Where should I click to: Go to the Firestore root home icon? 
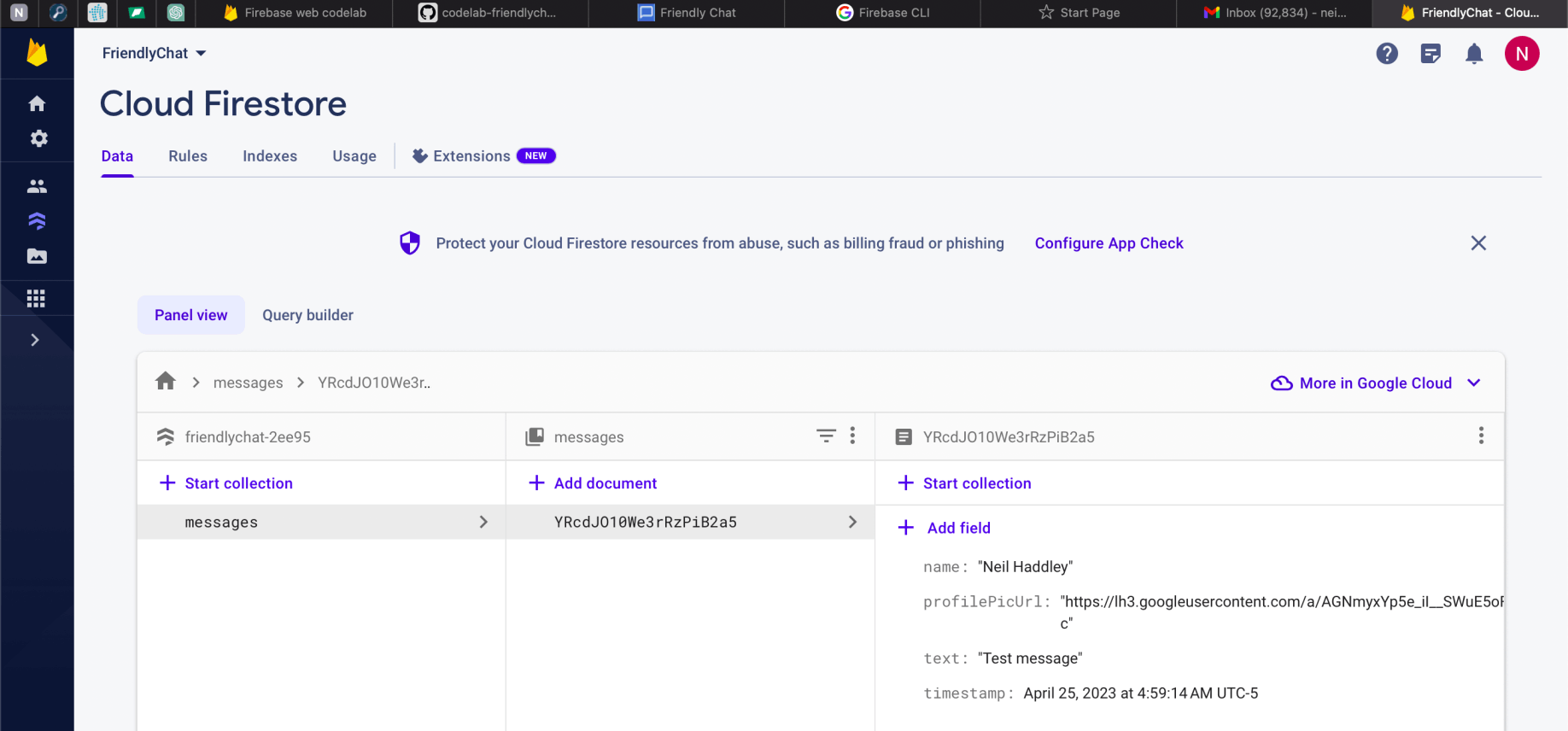(166, 381)
